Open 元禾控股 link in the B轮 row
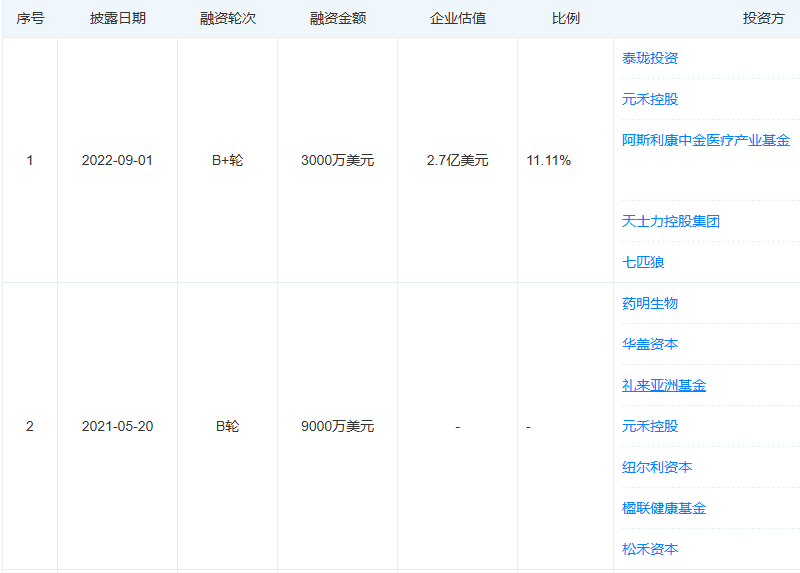 649,426
